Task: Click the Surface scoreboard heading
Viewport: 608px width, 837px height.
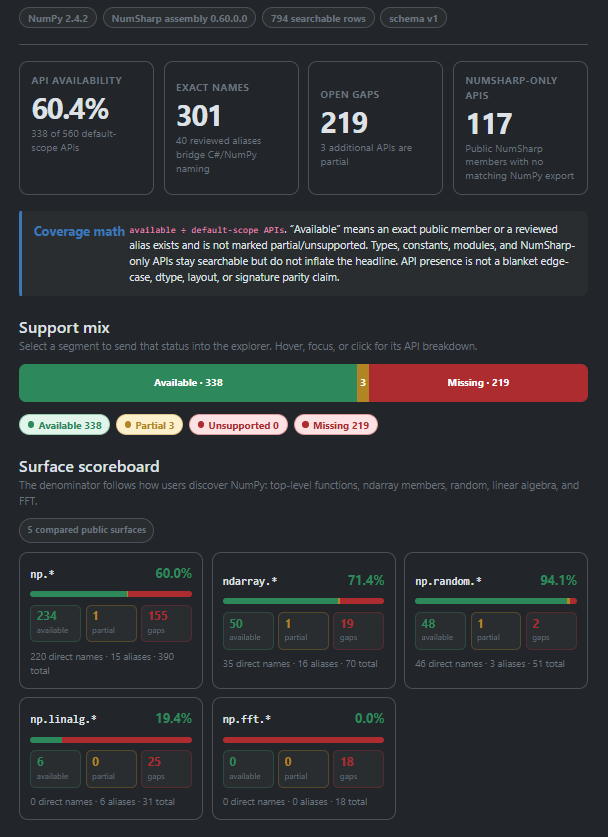Action: (89, 467)
